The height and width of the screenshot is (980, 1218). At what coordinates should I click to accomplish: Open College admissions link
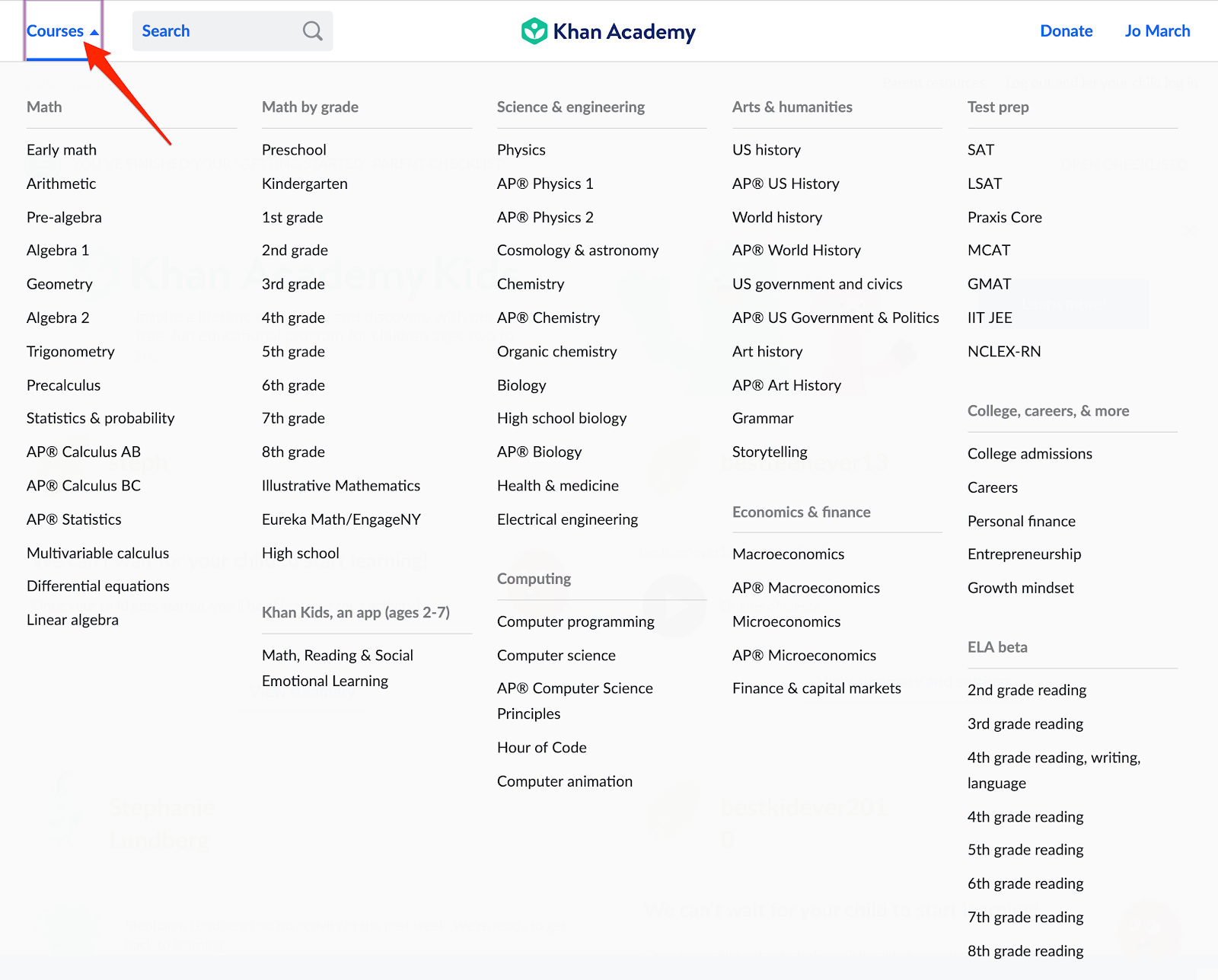point(1029,454)
